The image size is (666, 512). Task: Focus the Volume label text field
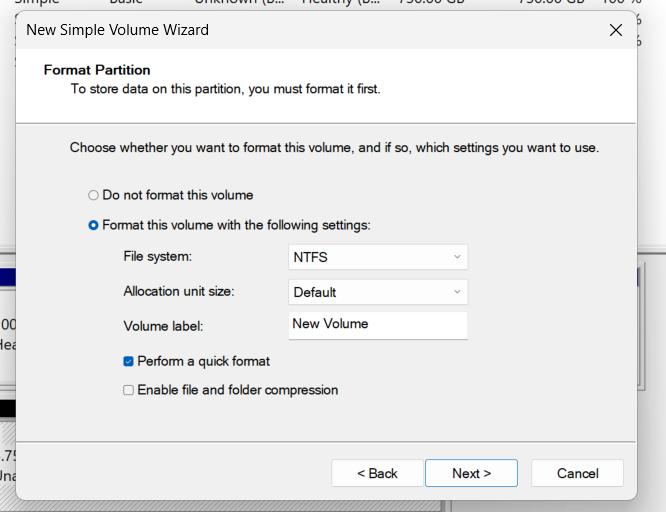tap(377, 325)
